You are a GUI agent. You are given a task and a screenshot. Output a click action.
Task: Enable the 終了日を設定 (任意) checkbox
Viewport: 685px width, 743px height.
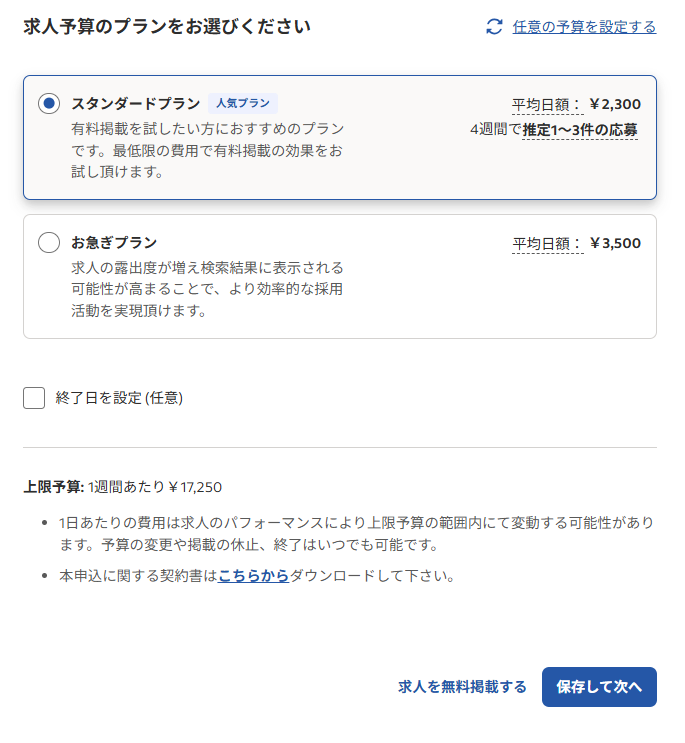[x=35, y=398]
